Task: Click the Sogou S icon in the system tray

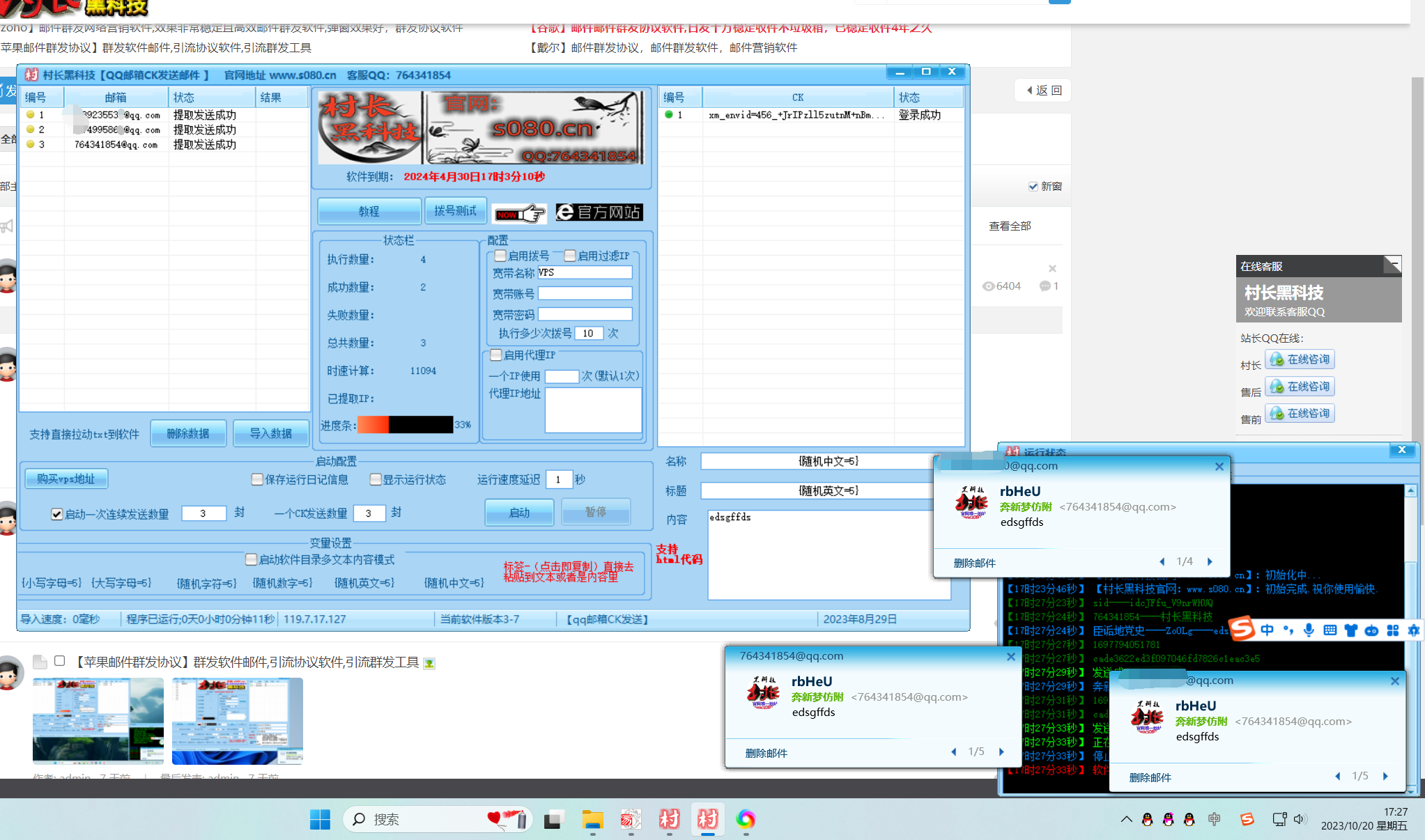Action: [1247, 819]
